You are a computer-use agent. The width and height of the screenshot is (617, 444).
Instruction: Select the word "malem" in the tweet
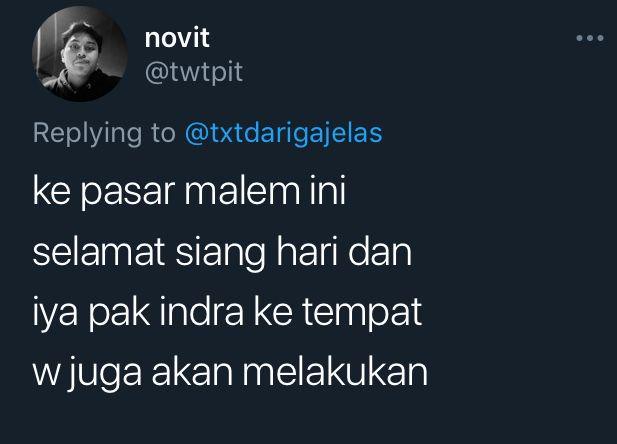242,191
